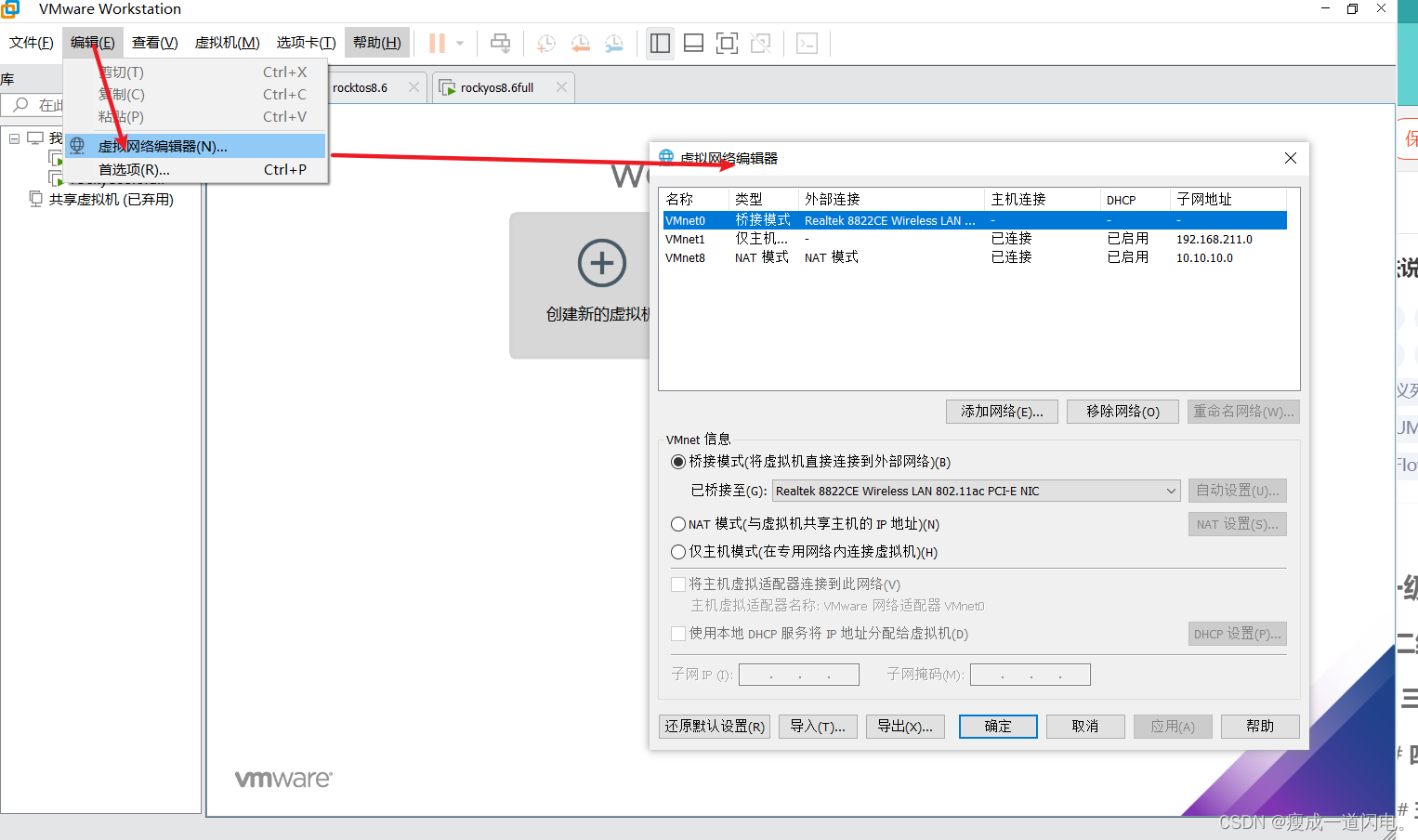
Task: Open the 虚拟机(M) menu
Action: point(227,43)
